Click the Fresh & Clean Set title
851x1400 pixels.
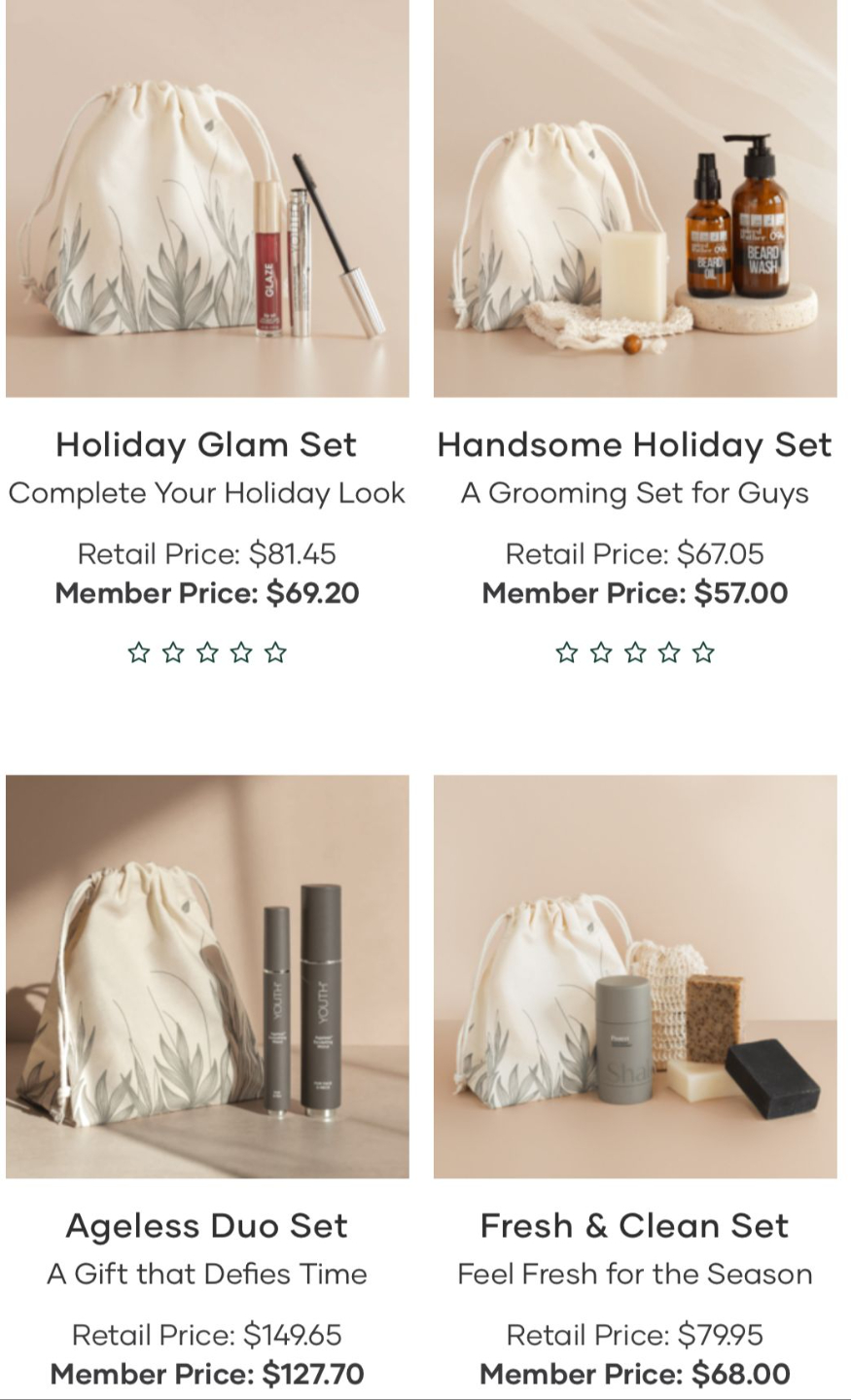[635, 1225]
